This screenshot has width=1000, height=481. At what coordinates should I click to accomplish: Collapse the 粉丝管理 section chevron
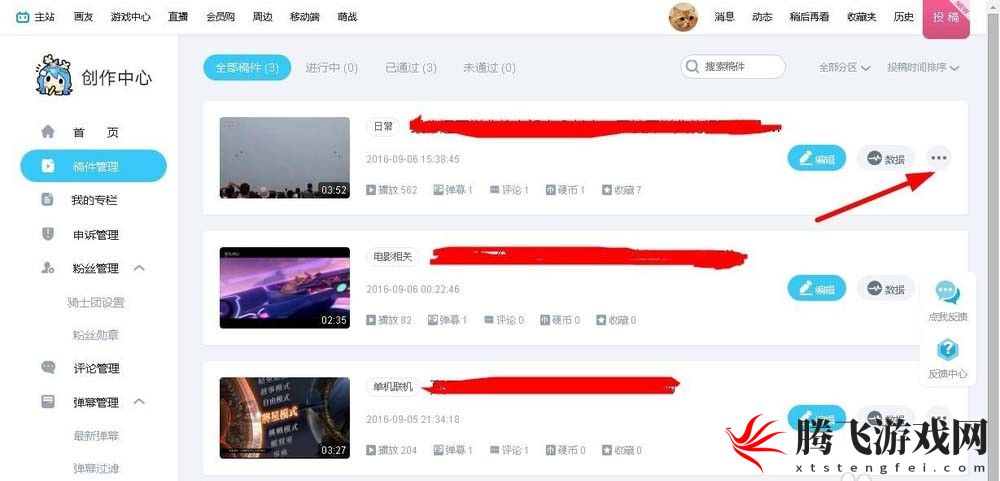[x=140, y=268]
